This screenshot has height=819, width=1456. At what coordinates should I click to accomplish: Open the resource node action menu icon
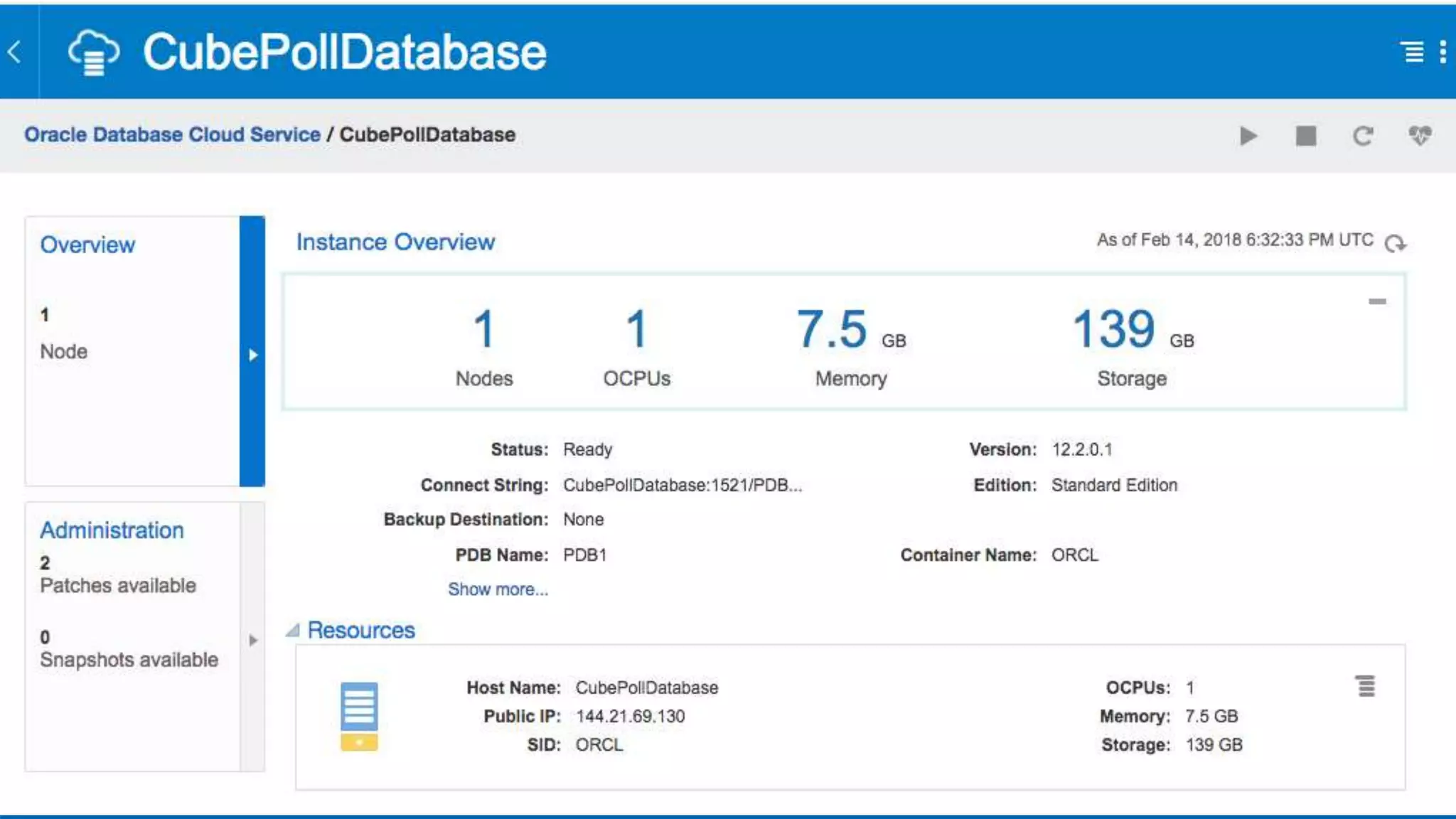1366,686
